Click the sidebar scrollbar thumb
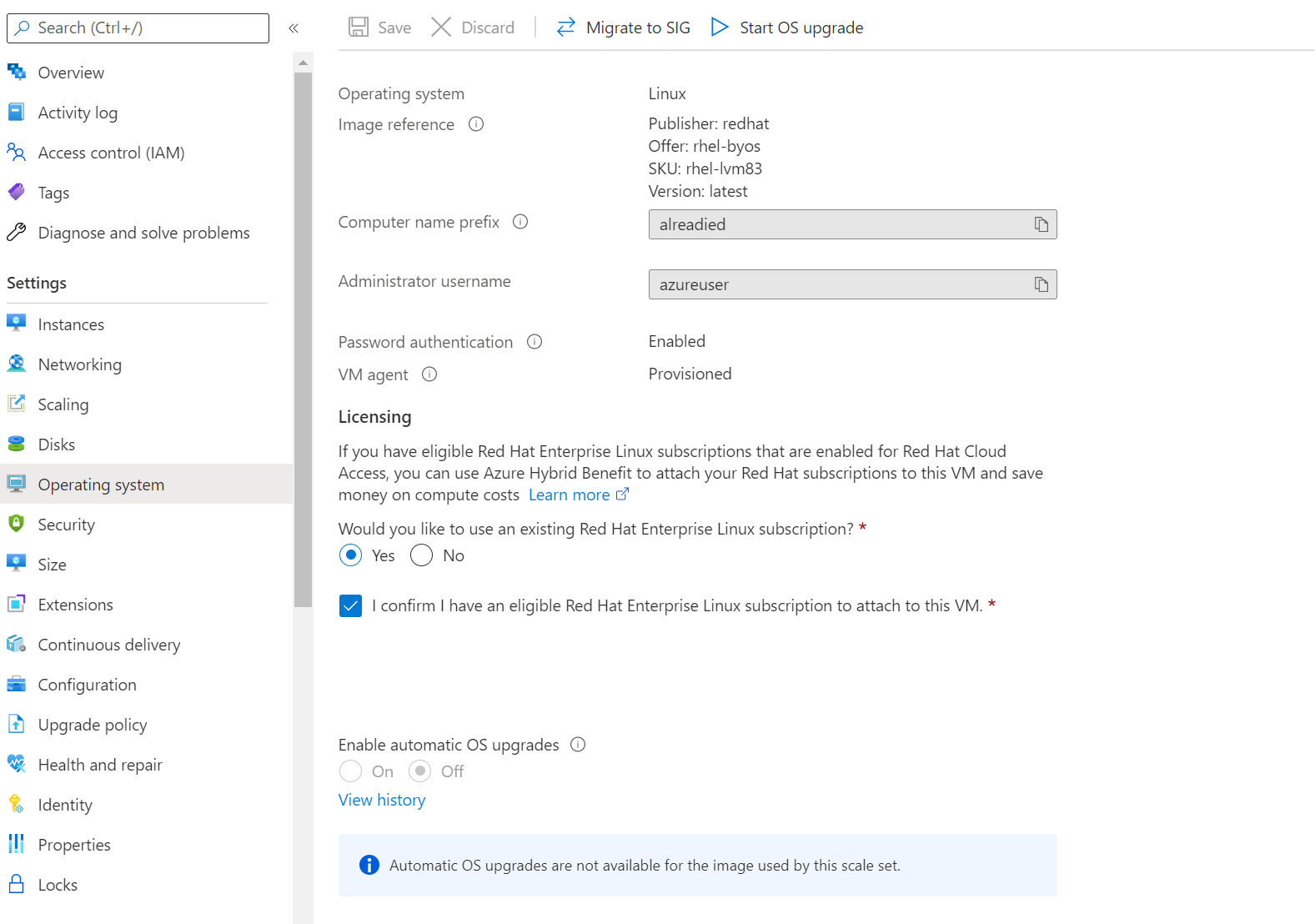This screenshot has height=924, width=1315. [304, 339]
